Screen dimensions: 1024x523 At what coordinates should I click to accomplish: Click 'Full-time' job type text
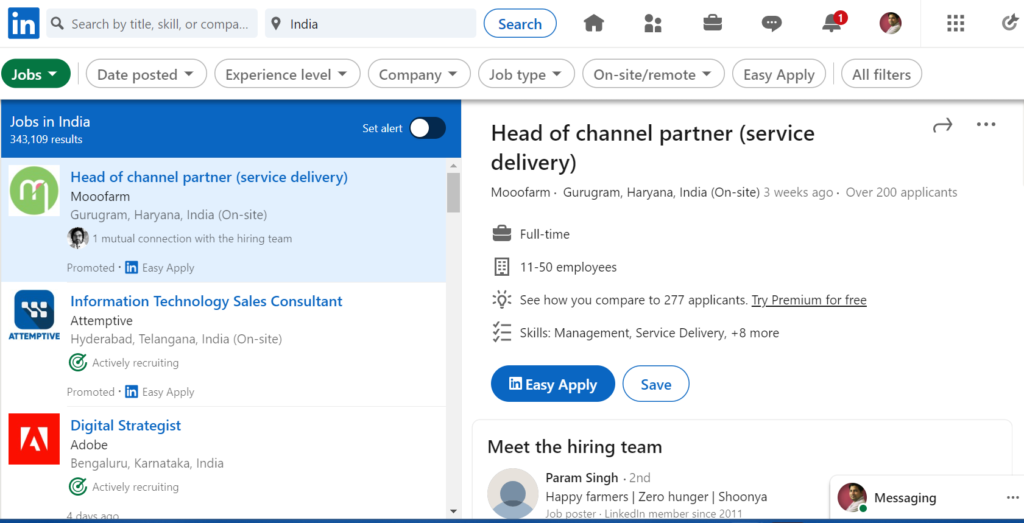pyautogui.click(x=545, y=234)
